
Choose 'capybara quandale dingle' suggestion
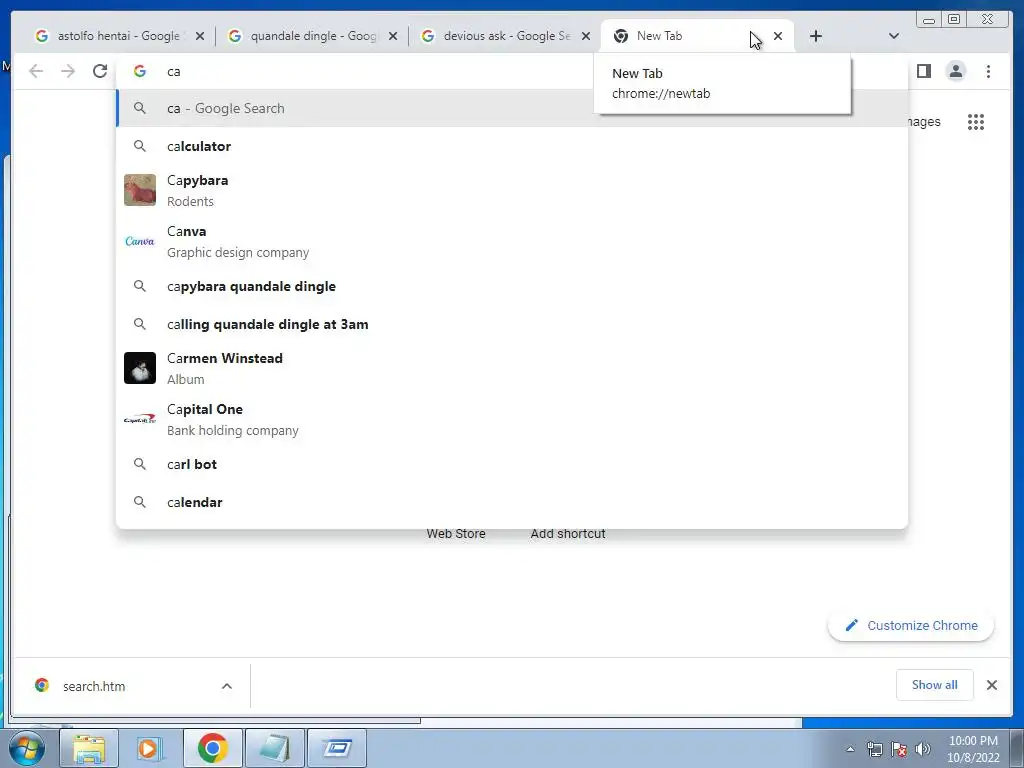tap(511, 286)
